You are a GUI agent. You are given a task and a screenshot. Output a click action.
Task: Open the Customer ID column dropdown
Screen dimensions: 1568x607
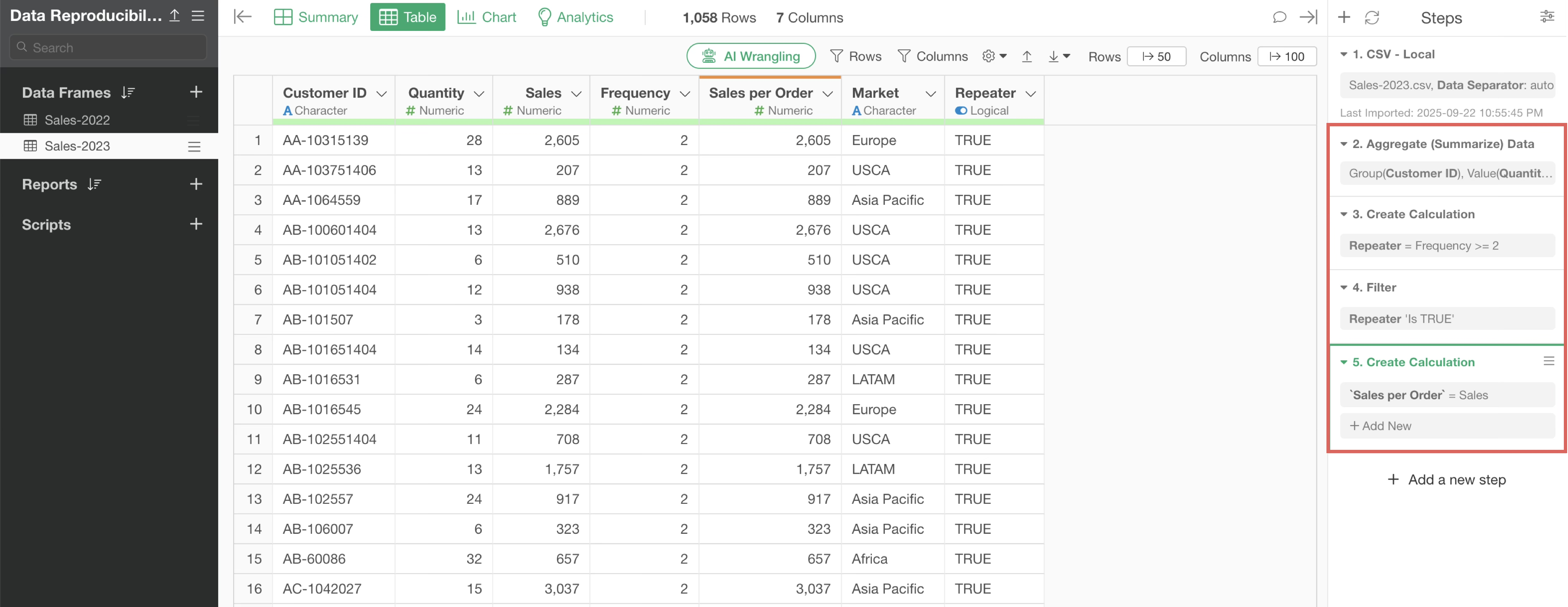pos(382,94)
